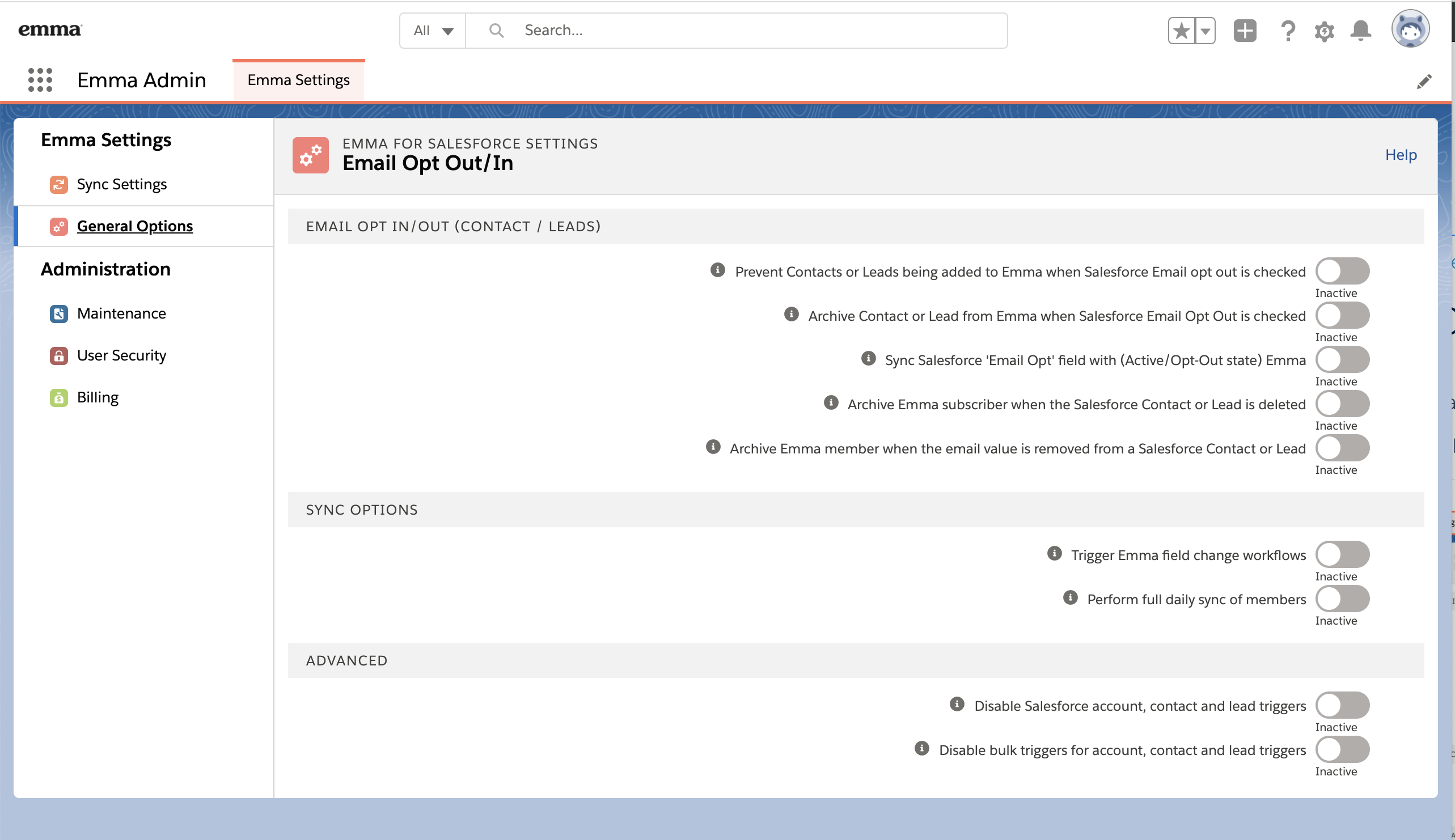Click the Emma Admin app name

tap(141, 80)
